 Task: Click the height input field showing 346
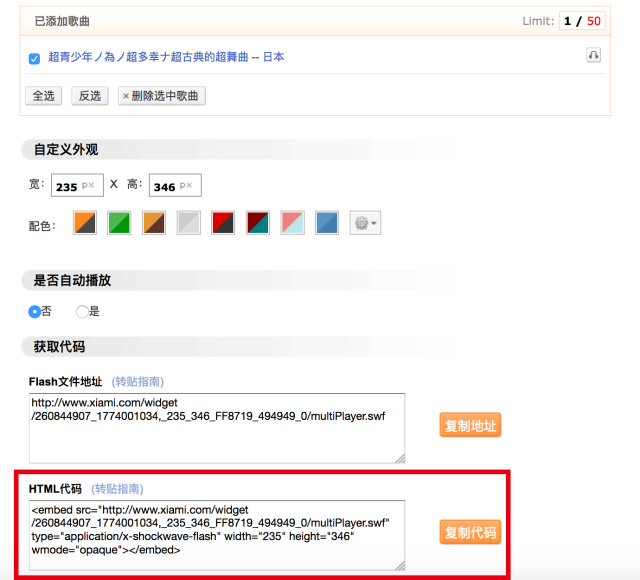175,185
